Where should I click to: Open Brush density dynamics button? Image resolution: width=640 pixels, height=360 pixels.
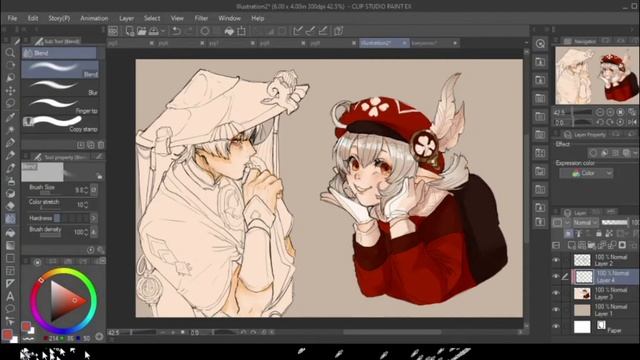point(94,232)
